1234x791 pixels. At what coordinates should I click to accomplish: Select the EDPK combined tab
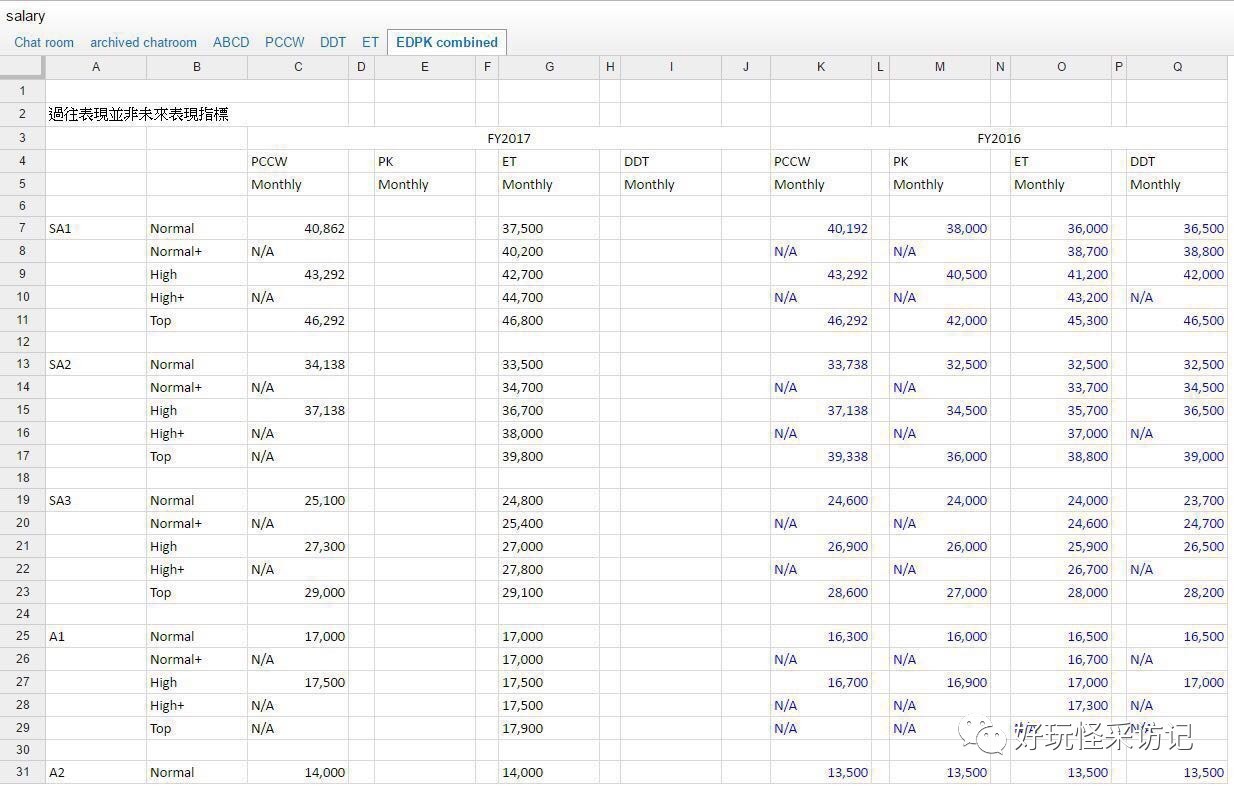click(x=447, y=42)
